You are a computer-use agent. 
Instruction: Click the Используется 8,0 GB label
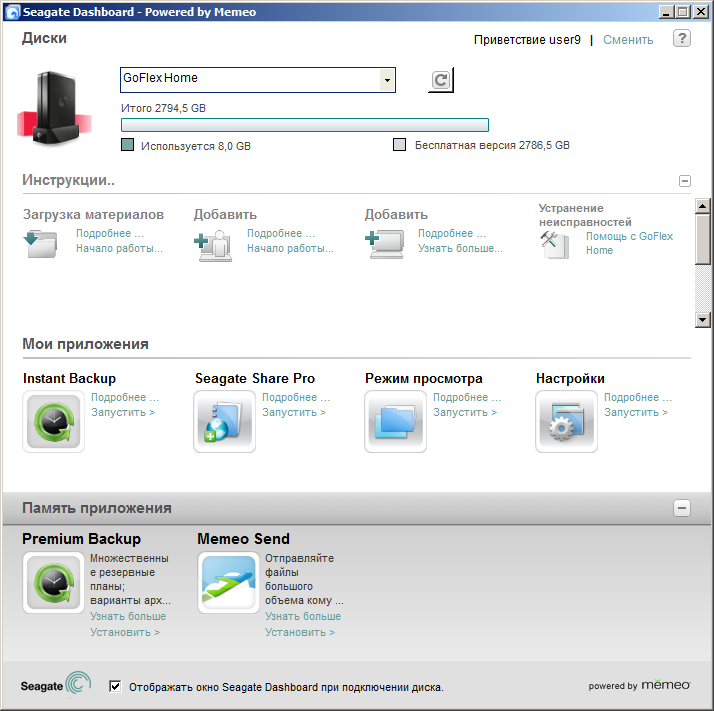pos(196,146)
